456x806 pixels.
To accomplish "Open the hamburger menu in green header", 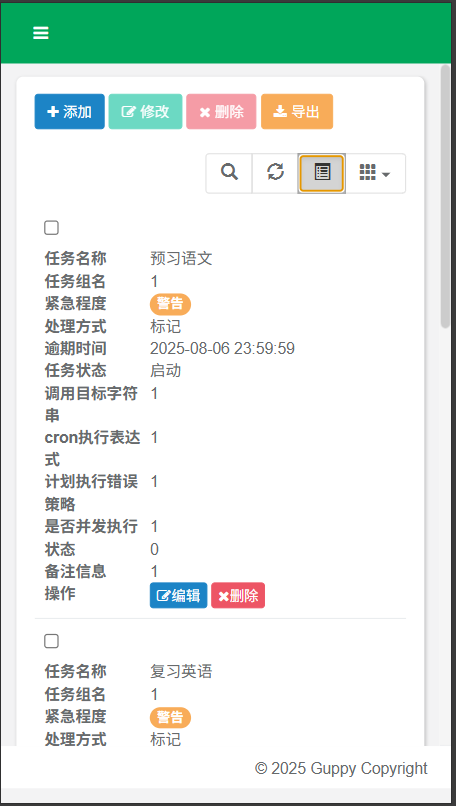I will [x=41, y=33].
